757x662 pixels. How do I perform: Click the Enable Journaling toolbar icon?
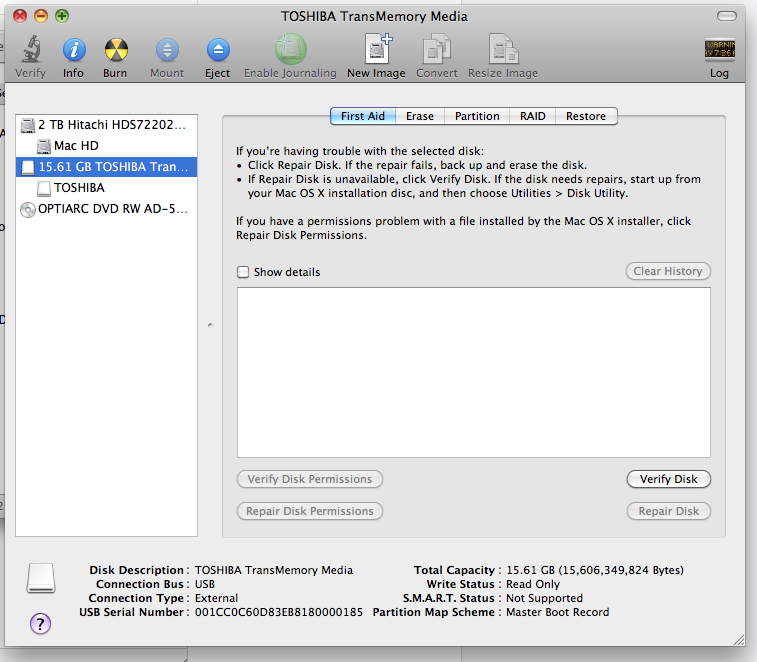point(291,49)
